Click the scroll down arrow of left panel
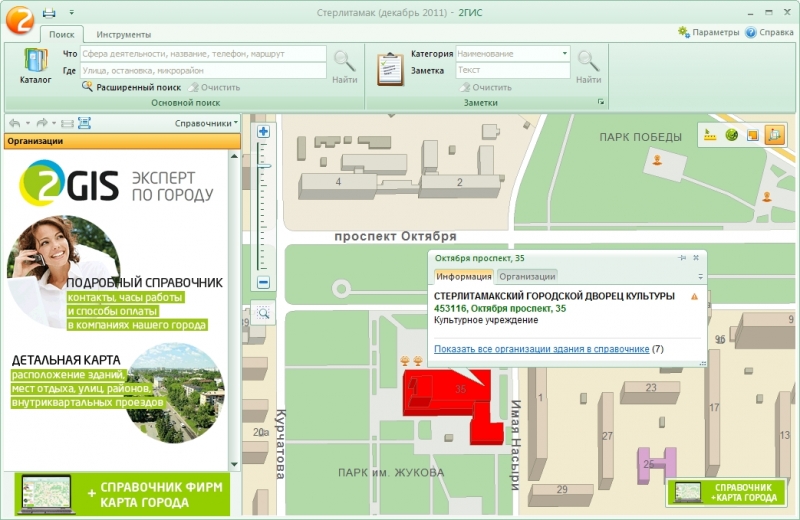 pyautogui.click(x=234, y=464)
